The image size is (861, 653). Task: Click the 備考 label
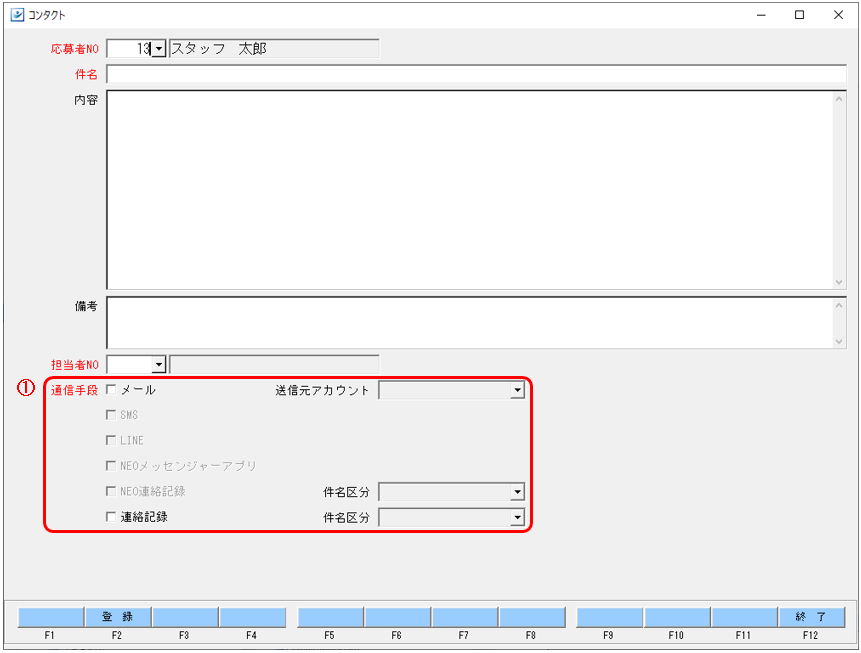click(86, 306)
